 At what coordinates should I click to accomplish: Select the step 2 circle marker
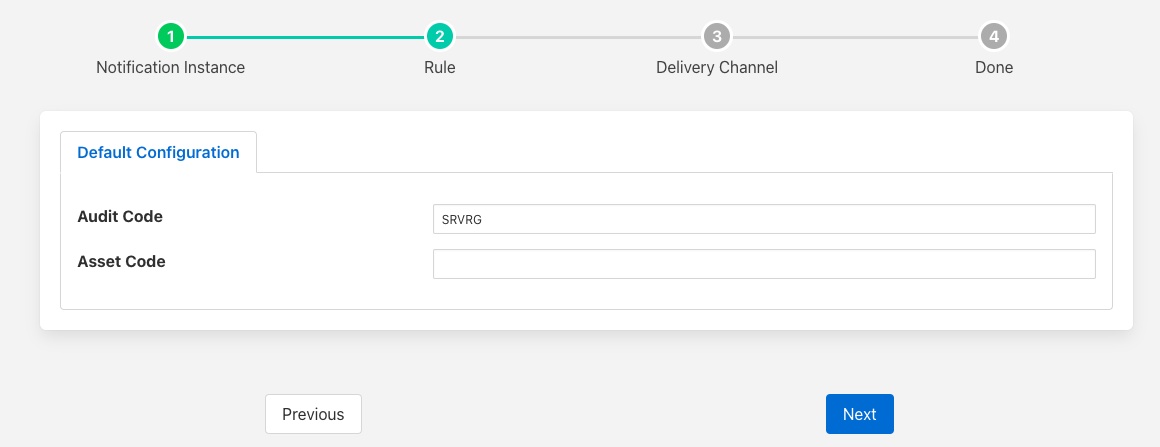click(x=439, y=37)
